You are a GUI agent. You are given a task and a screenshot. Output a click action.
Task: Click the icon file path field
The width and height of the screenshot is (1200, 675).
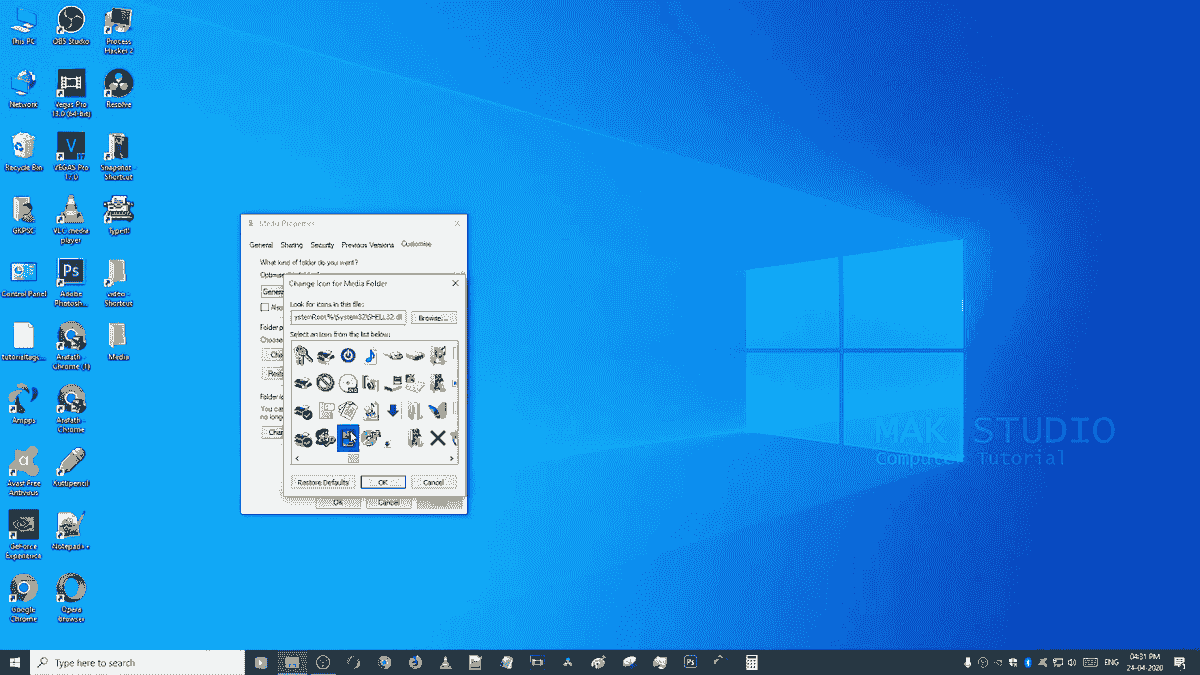pos(349,317)
